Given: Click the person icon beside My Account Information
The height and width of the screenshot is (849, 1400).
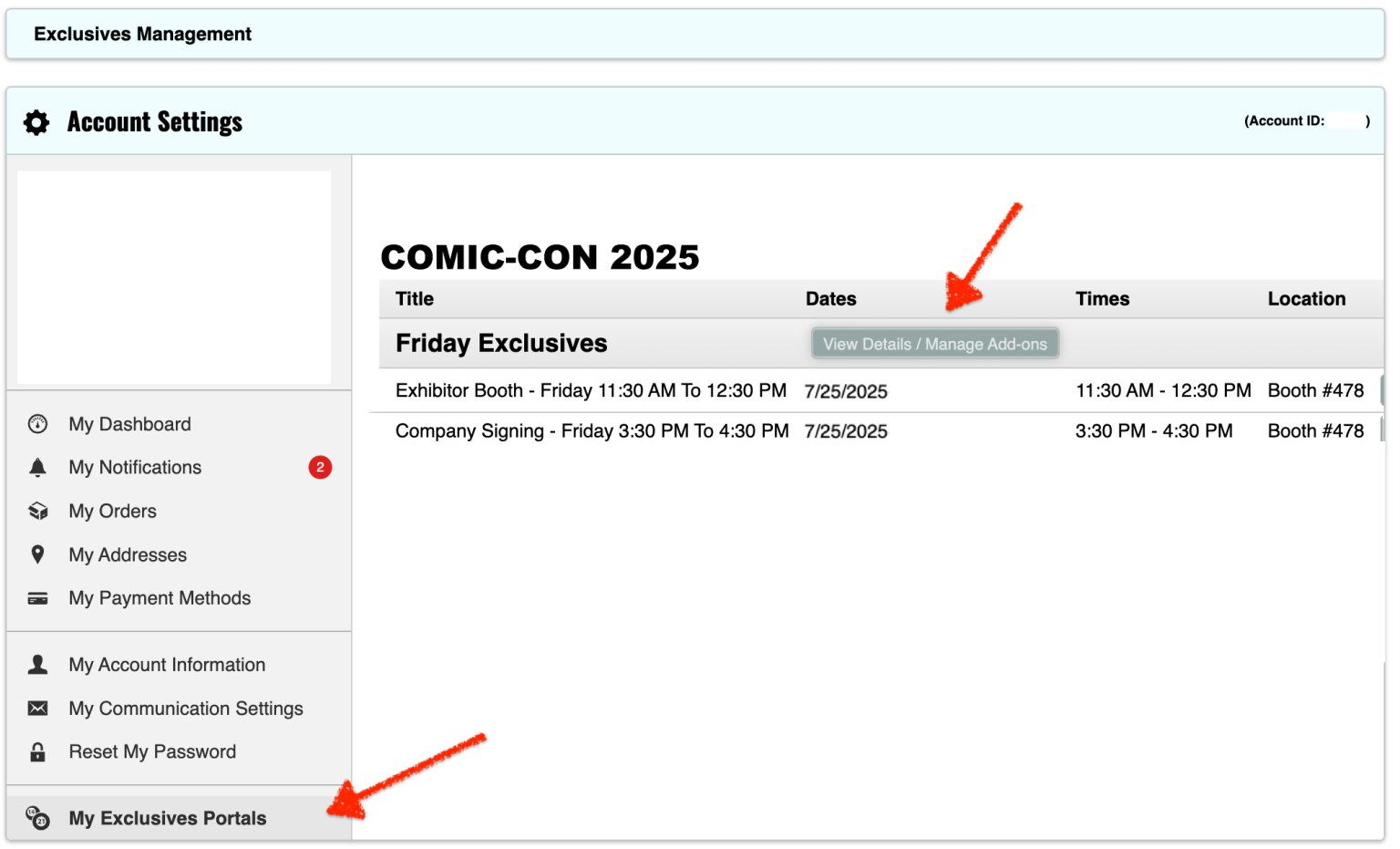Looking at the screenshot, I should (x=37, y=664).
